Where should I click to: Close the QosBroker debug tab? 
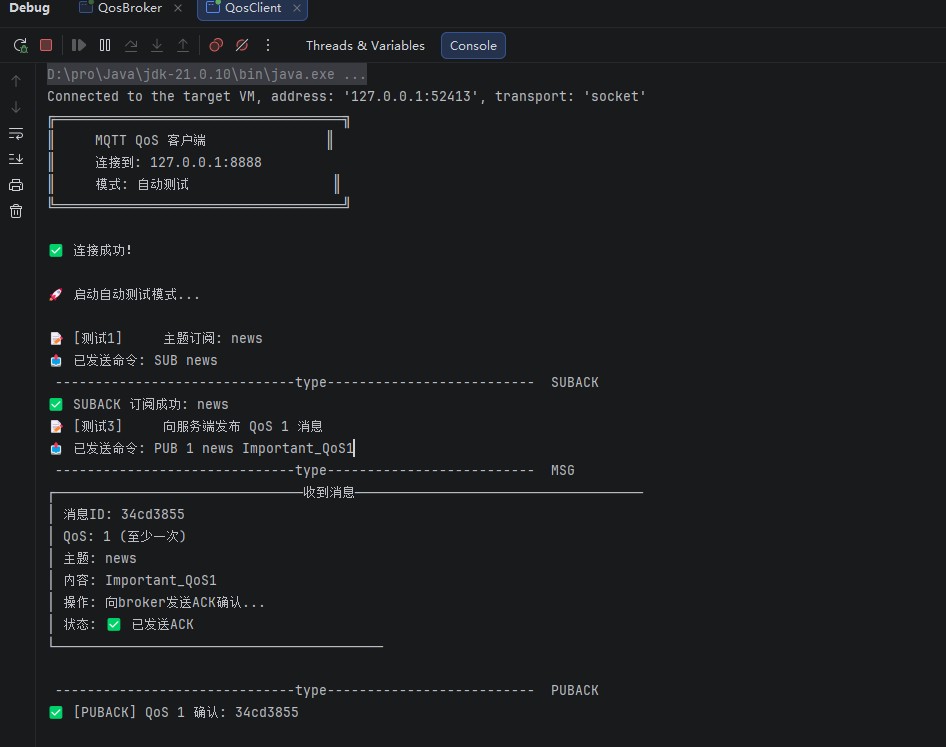(178, 8)
